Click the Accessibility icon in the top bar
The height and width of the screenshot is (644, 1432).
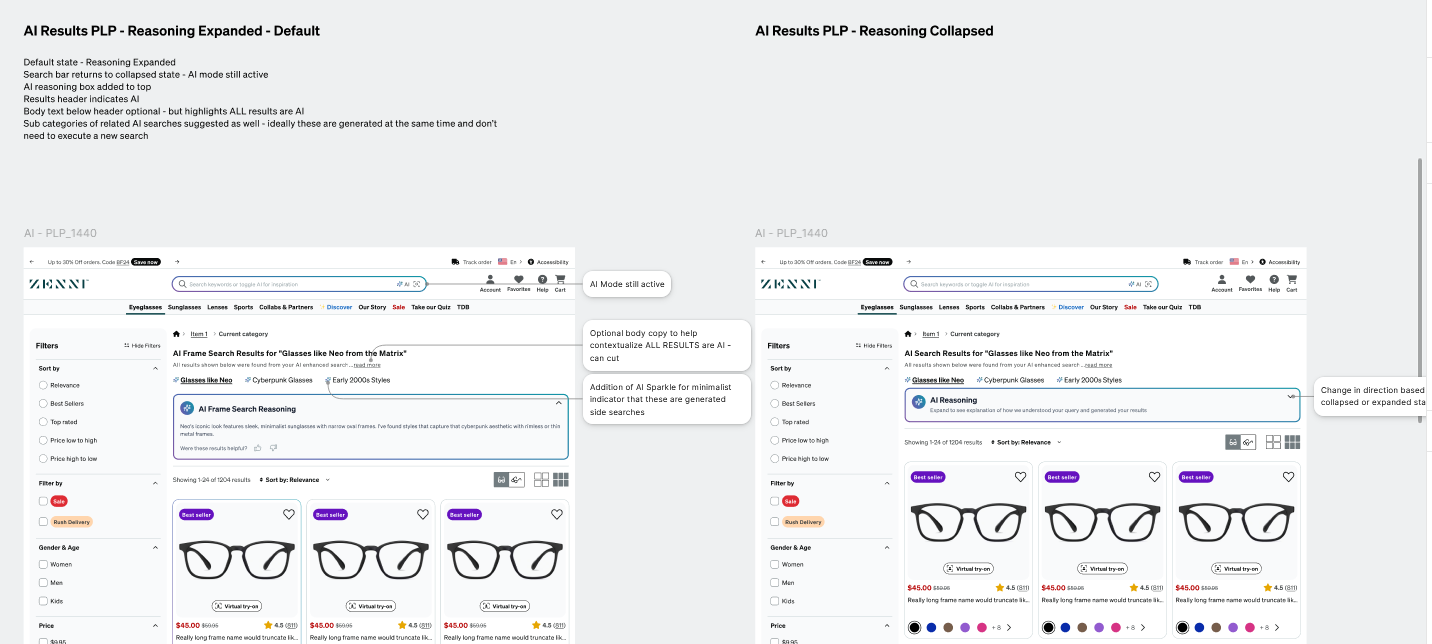pos(531,262)
